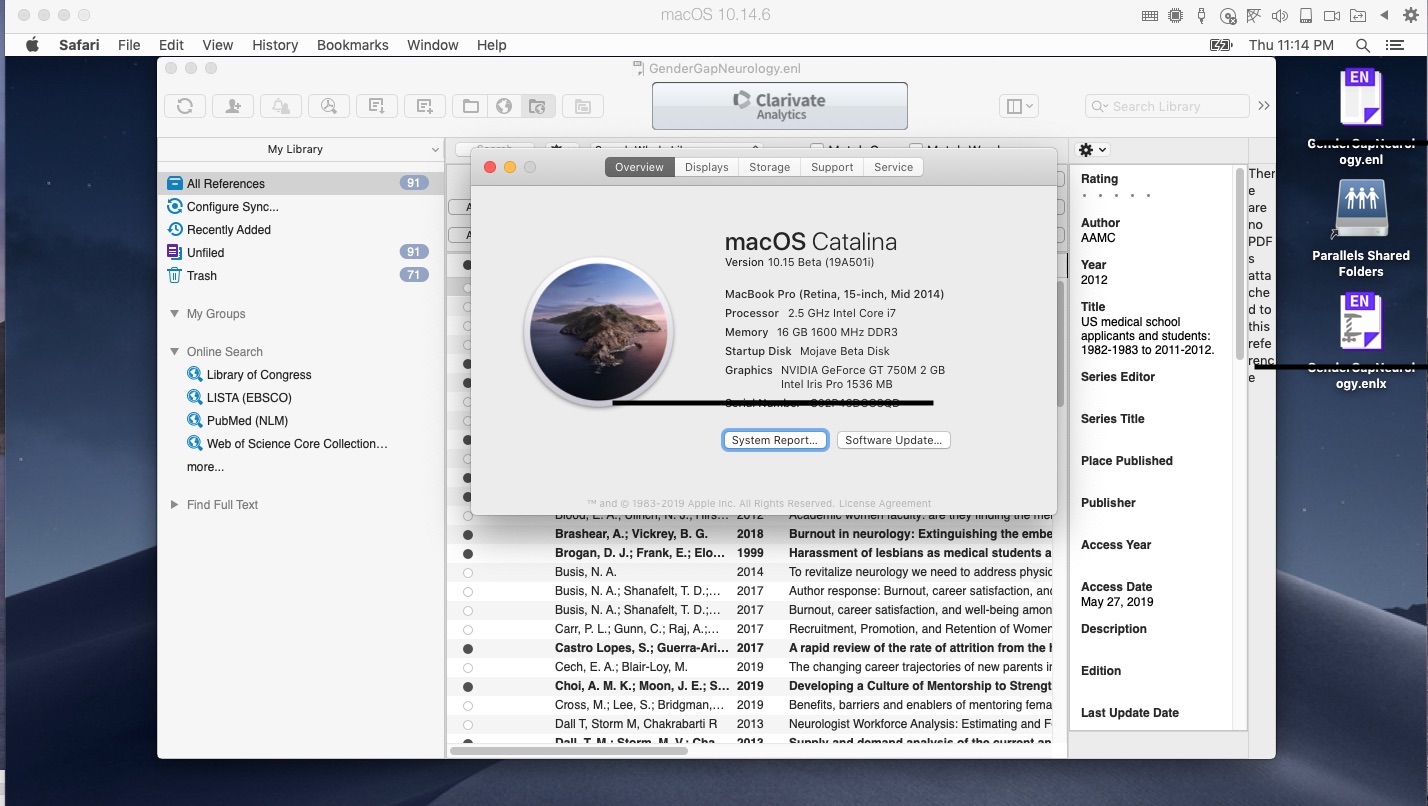This screenshot has height=806, width=1428.
Task: Click the New Reference toolbar icon
Action: tap(425, 106)
